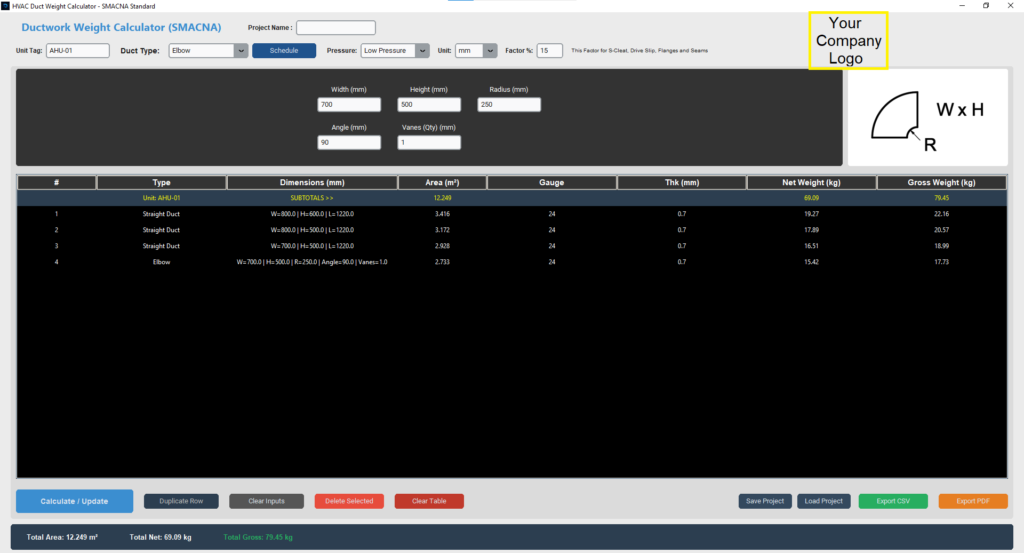The image size is (1024, 553).
Task: Click the Area (m²) column header
Action: 442,182
